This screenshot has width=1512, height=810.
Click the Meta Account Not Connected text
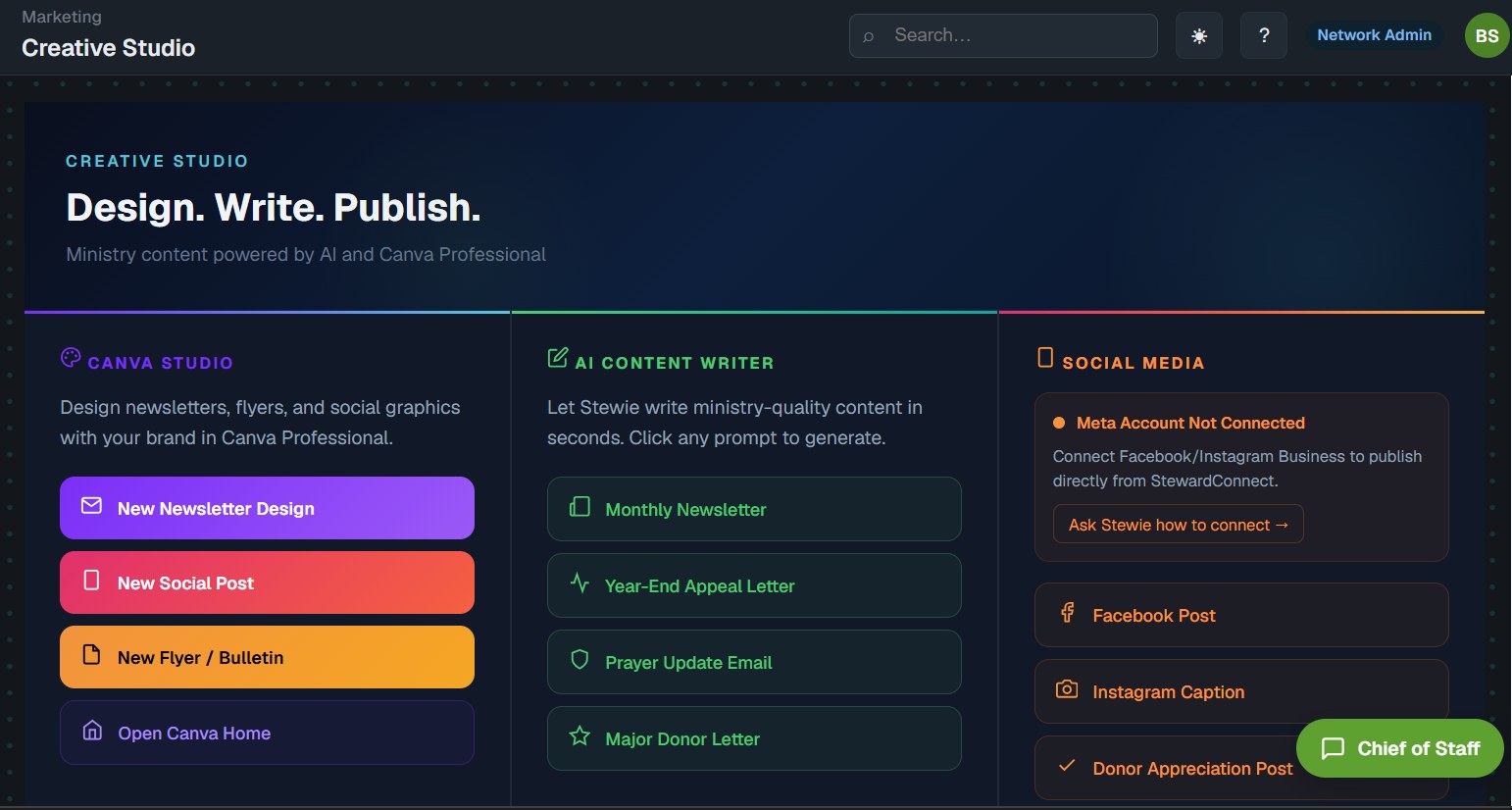pyautogui.click(x=1190, y=423)
